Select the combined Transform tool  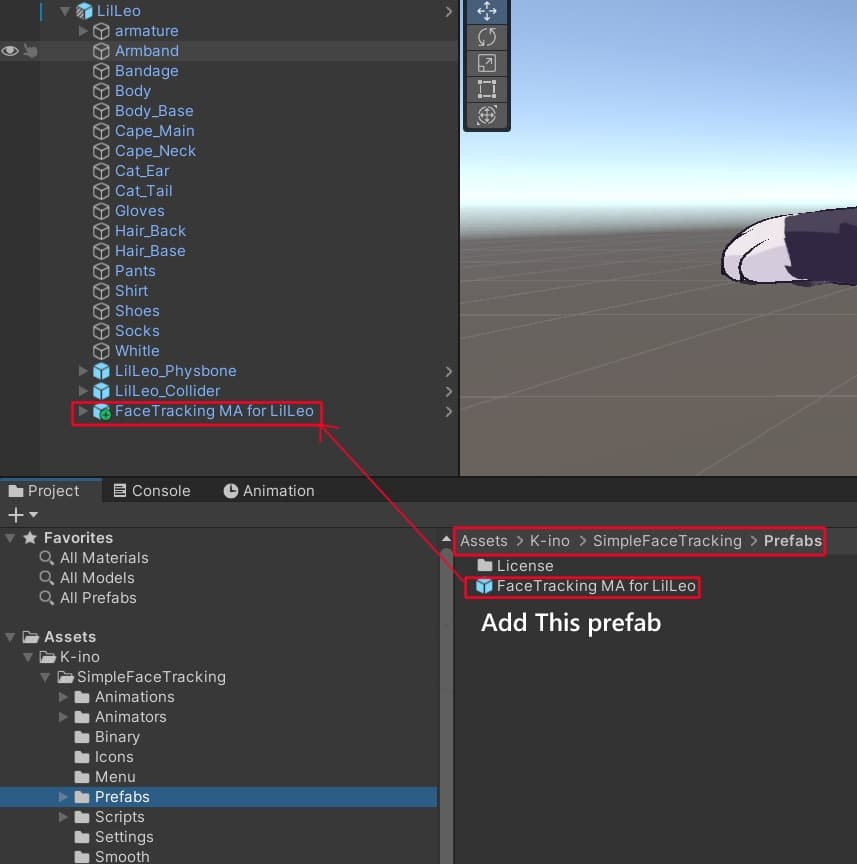pos(487,115)
